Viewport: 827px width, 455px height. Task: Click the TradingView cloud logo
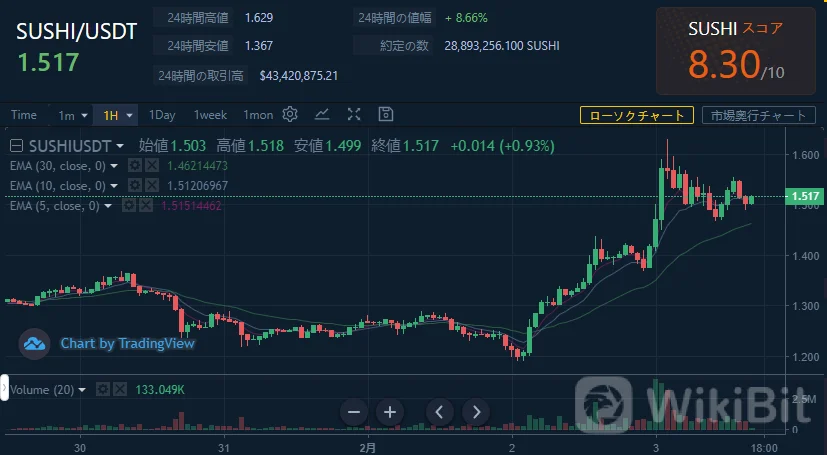tap(34, 344)
